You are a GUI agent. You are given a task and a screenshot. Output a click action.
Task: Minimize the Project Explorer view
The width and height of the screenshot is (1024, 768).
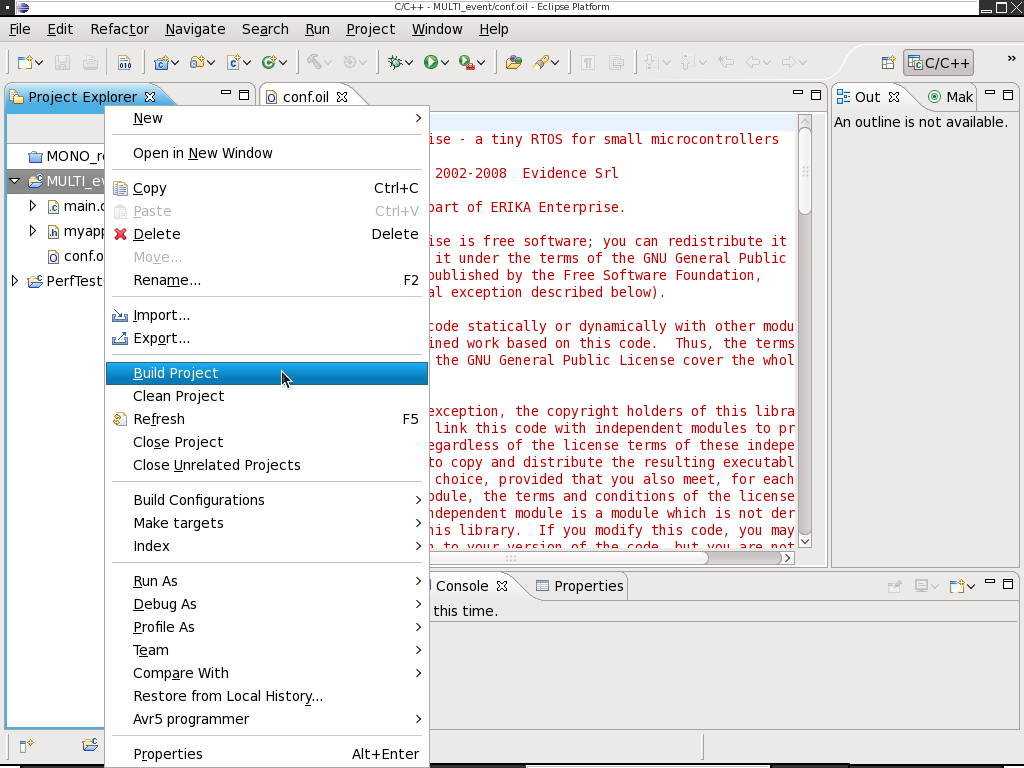pos(226,93)
